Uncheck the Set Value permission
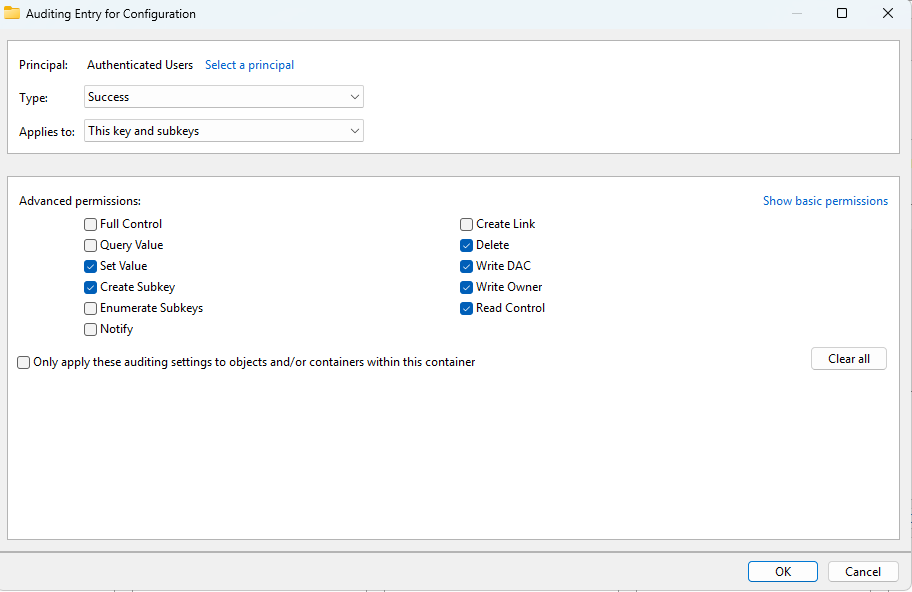912x592 pixels. (91, 266)
